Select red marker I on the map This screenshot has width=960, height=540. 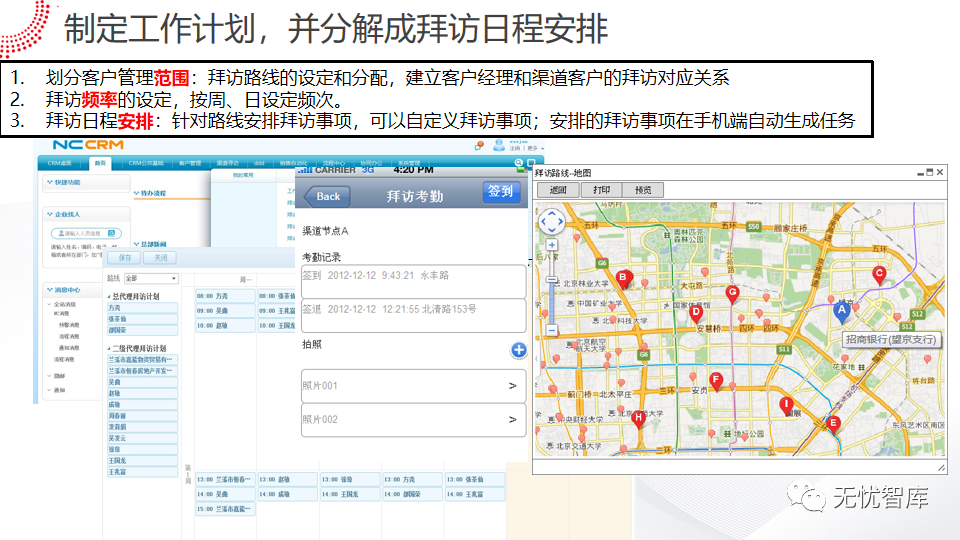point(786,405)
